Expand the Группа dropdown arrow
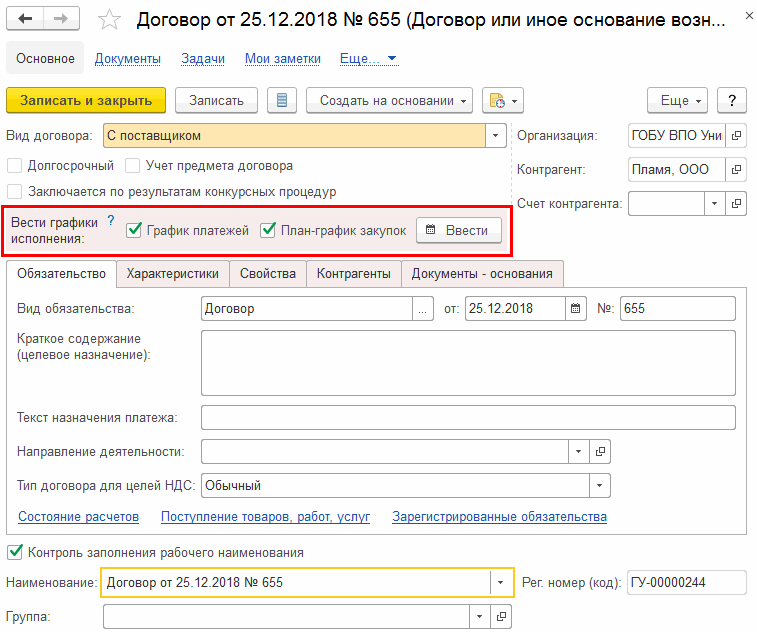This screenshot has width=757, height=632. coord(479,617)
